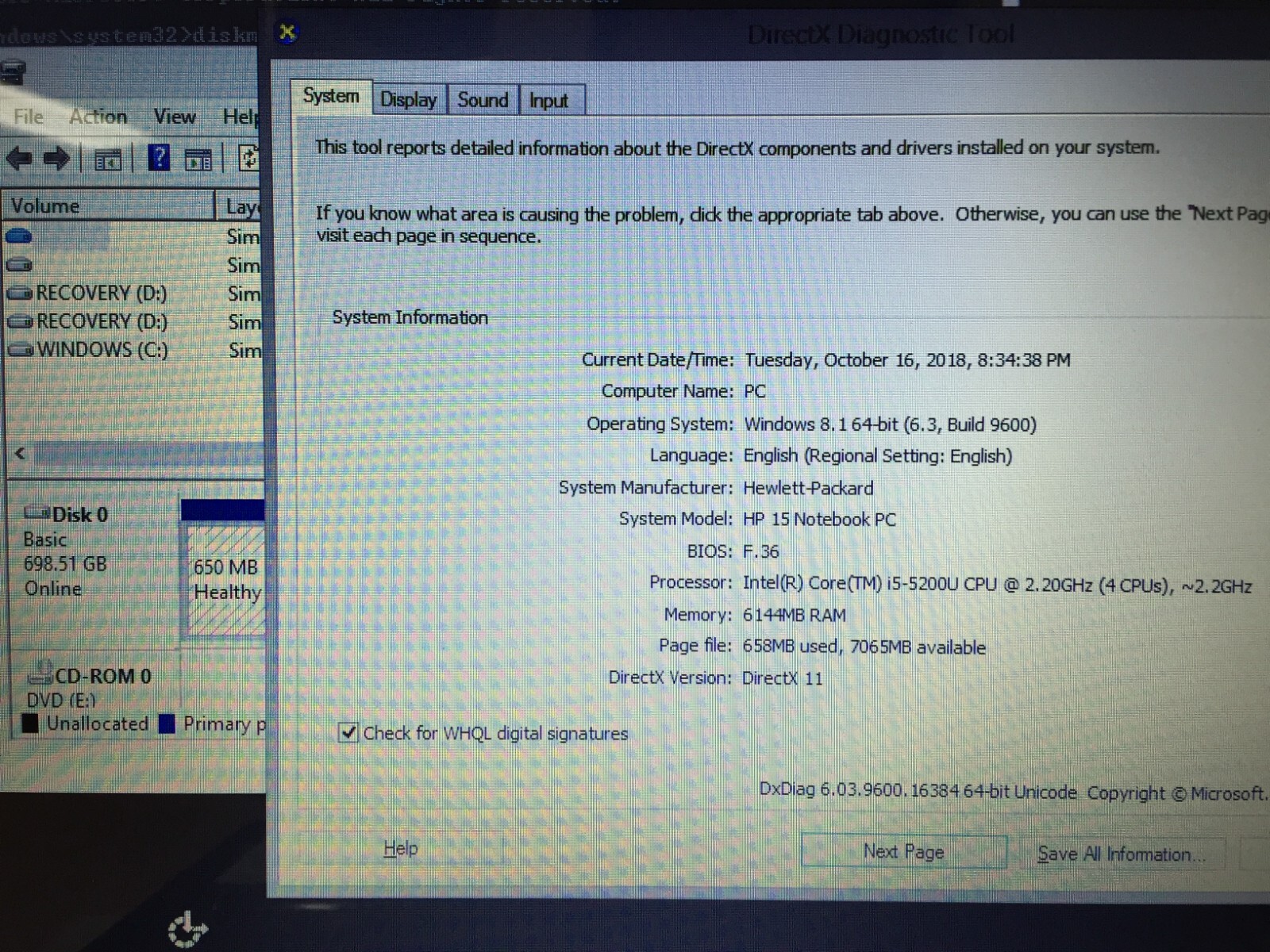Click the properties view toolbar icon
The image size is (1270, 952).
click(x=198, y=160)
